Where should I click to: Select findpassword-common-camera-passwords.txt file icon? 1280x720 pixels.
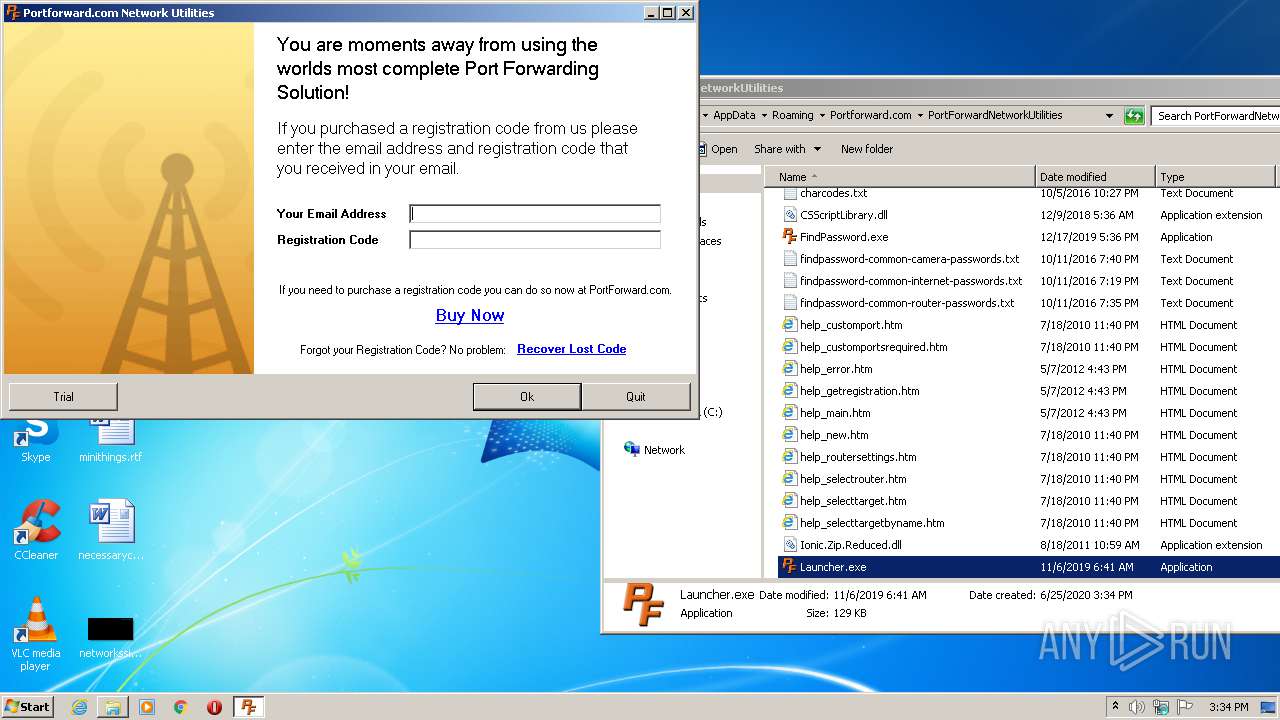(789, 259)
